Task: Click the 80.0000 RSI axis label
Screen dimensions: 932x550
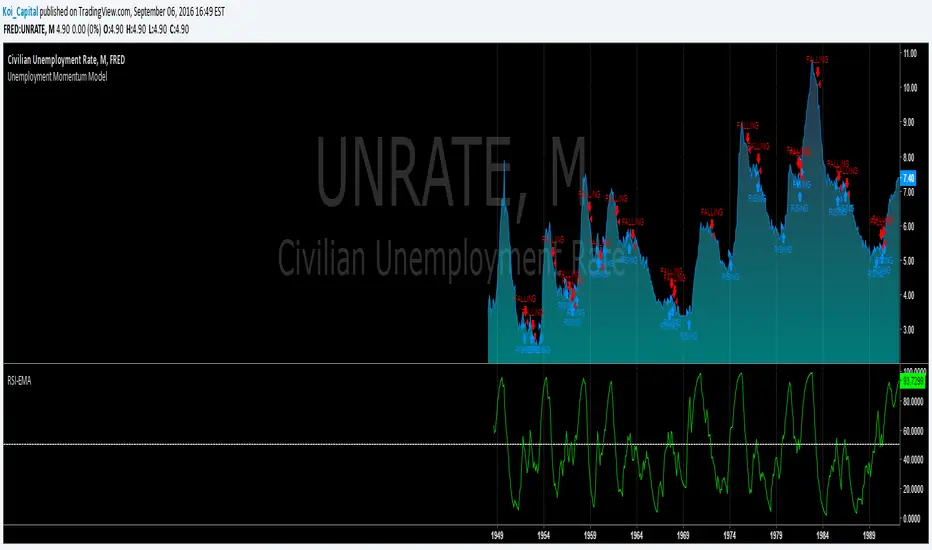Action: click(913, 401)
